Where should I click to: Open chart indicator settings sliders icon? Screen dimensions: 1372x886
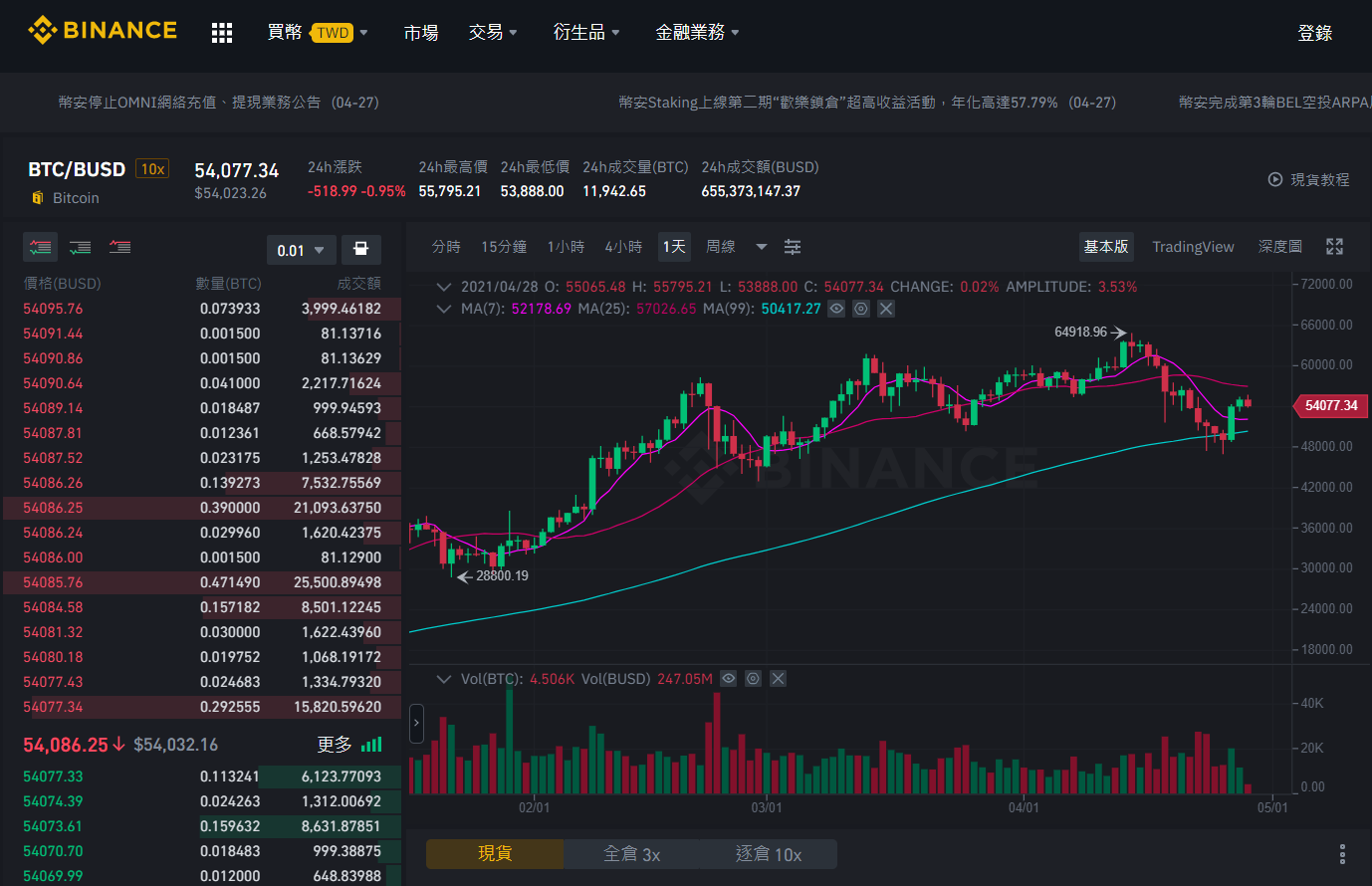[x=793, y=247]
